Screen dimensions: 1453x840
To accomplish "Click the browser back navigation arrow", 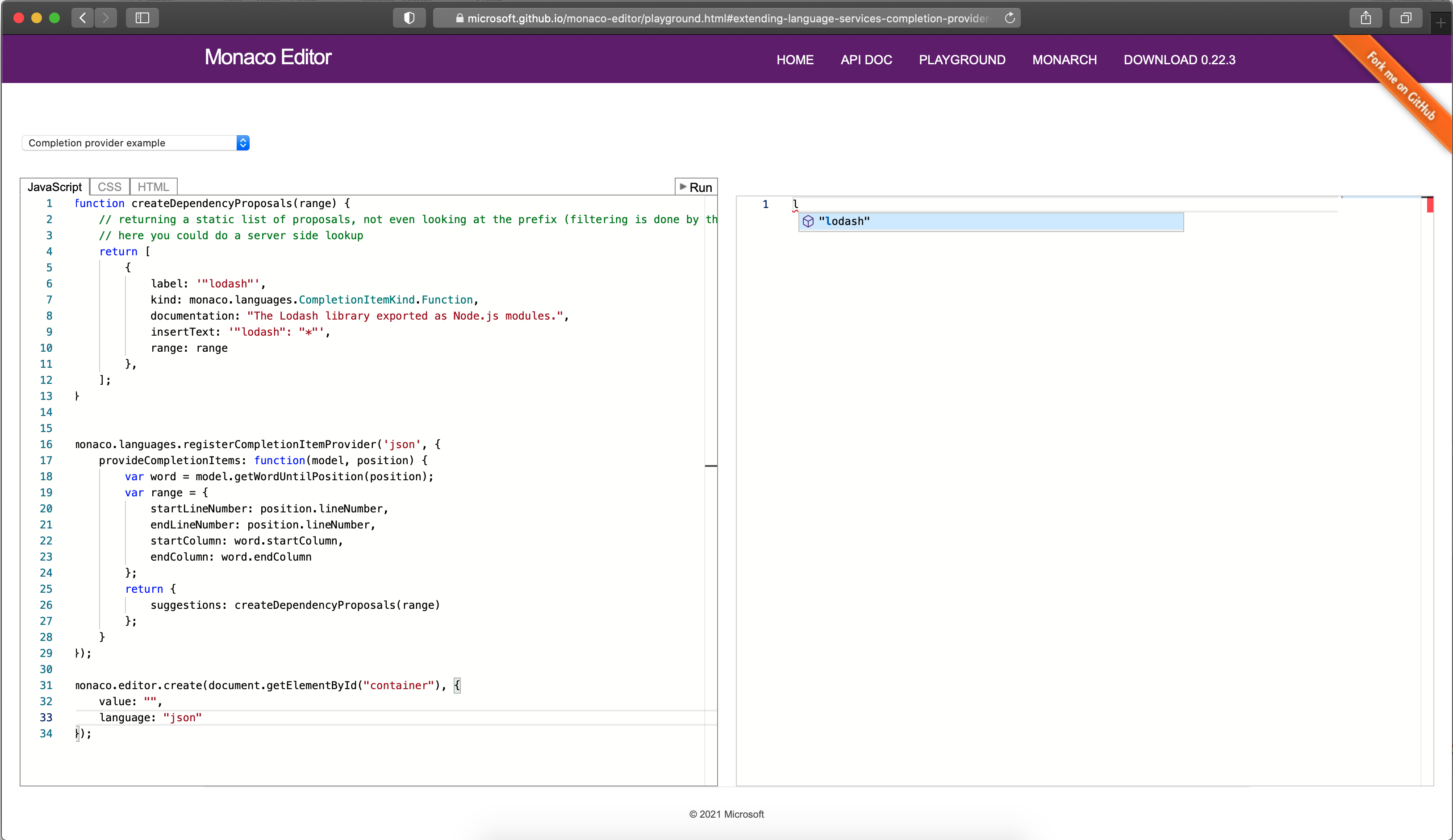I will 83,17.
